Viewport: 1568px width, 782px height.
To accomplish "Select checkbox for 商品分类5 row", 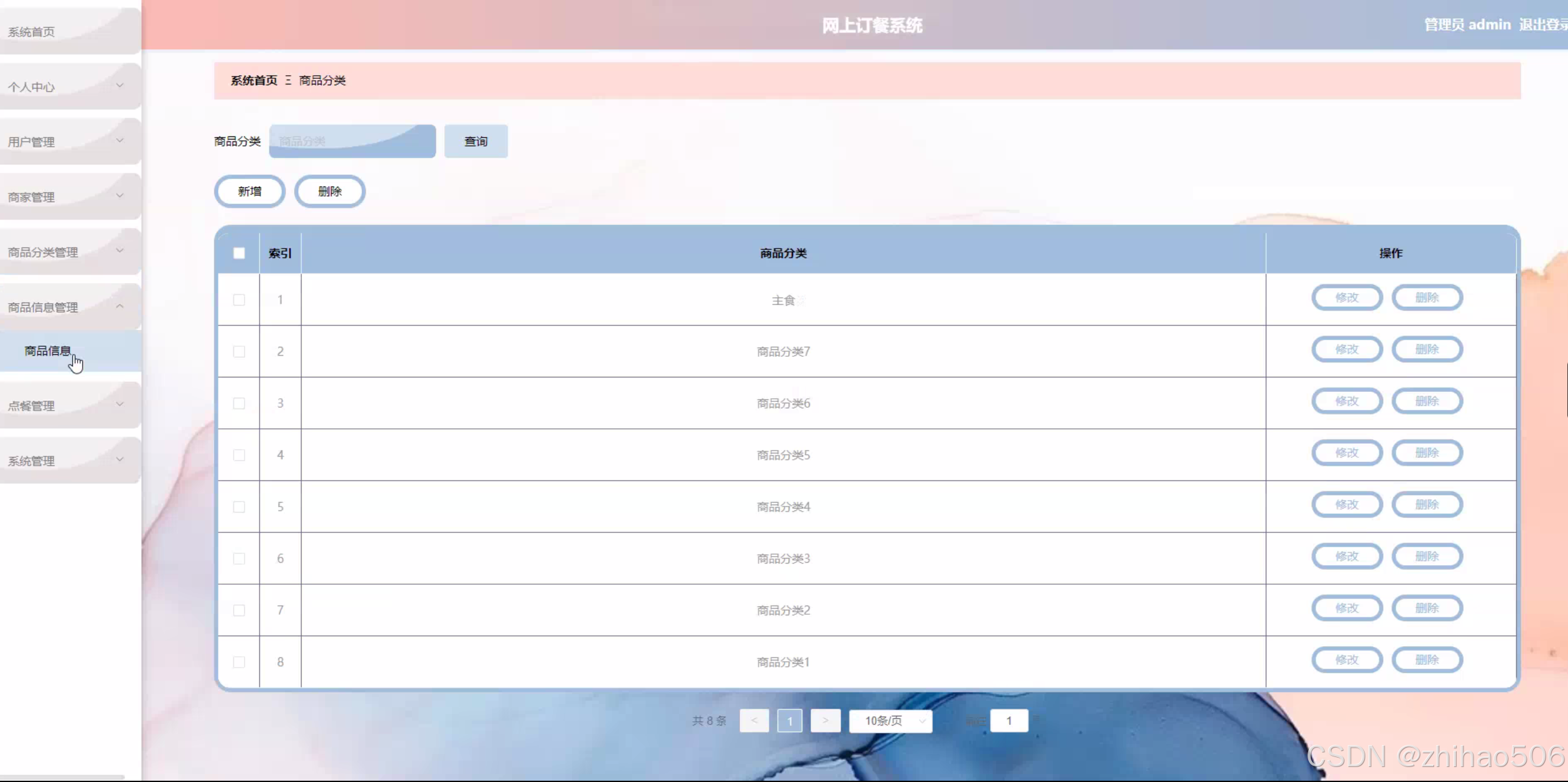I will point(238,455).
